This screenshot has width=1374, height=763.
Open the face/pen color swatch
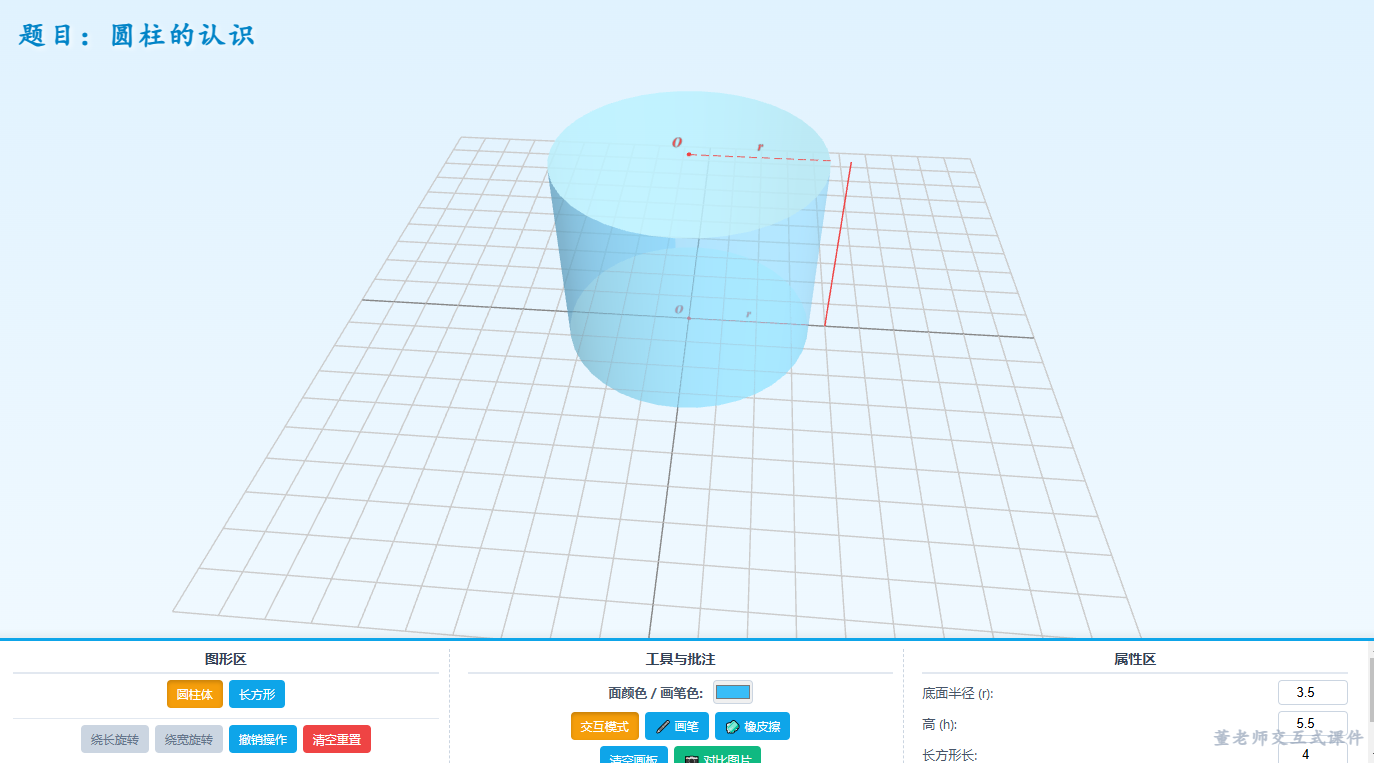pos(733,692)
